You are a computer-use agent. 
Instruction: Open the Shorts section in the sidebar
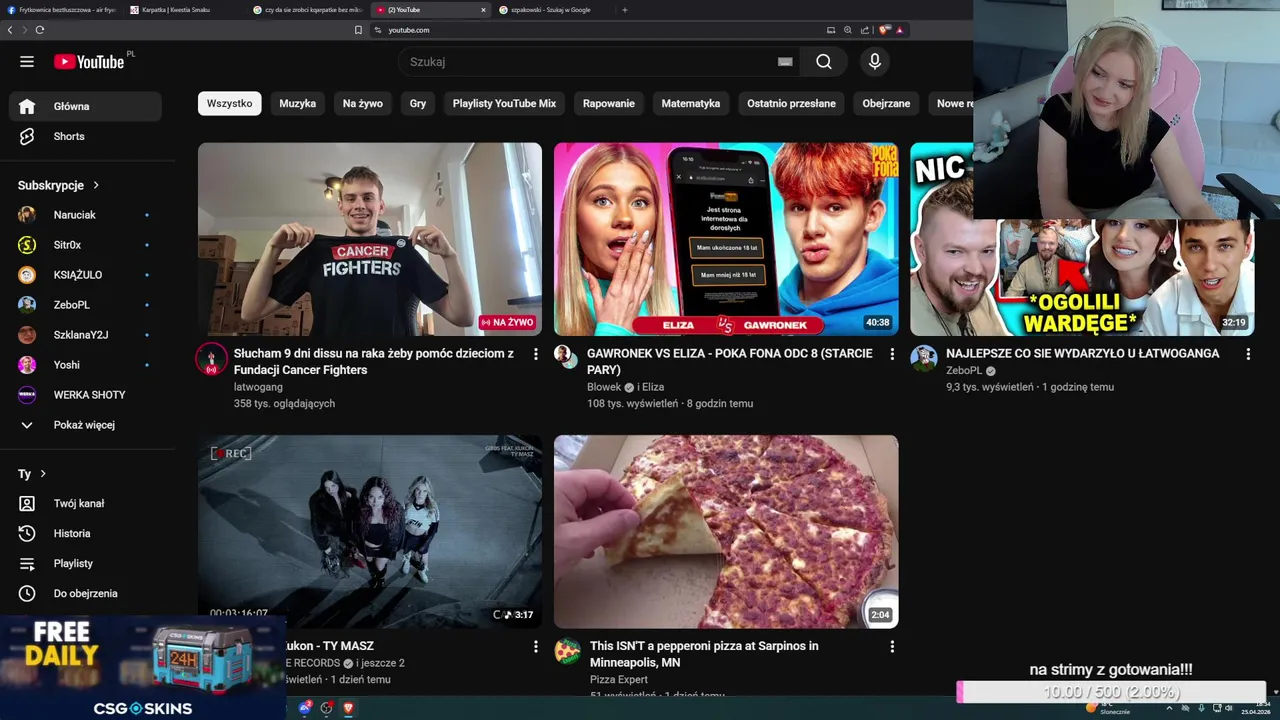[x=85, y=136]
